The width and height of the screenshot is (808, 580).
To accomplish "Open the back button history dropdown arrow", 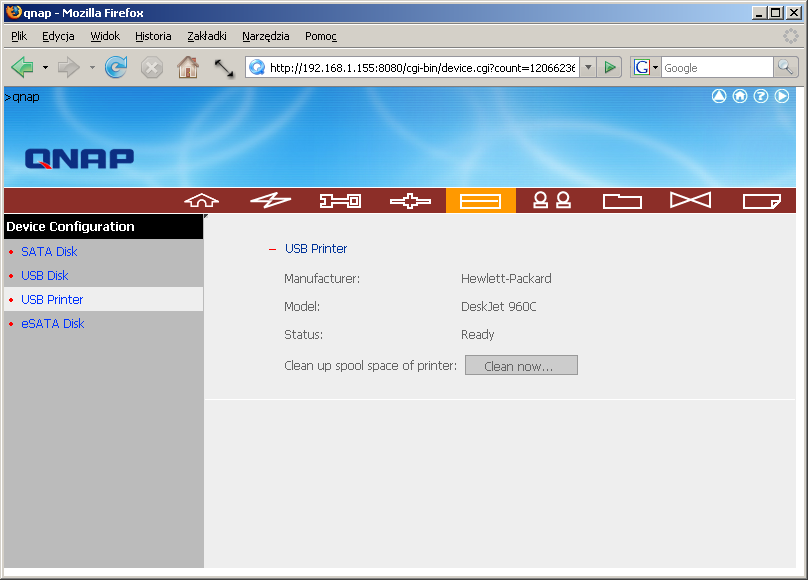I will (45, 67).
